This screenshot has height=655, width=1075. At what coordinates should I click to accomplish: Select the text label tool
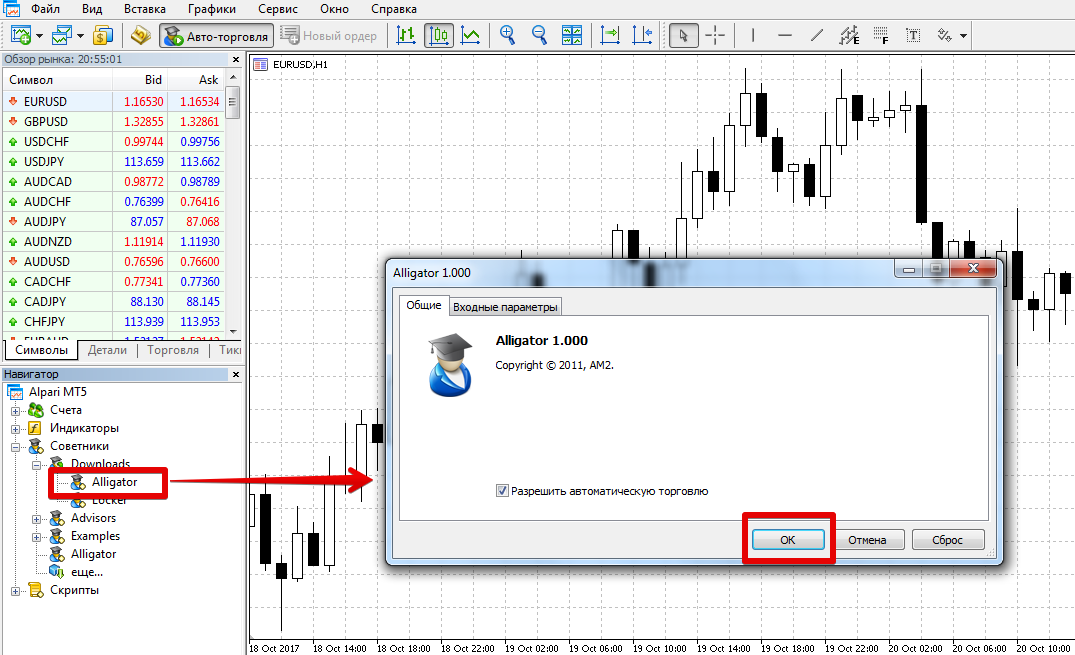click(x=913, y=36)
